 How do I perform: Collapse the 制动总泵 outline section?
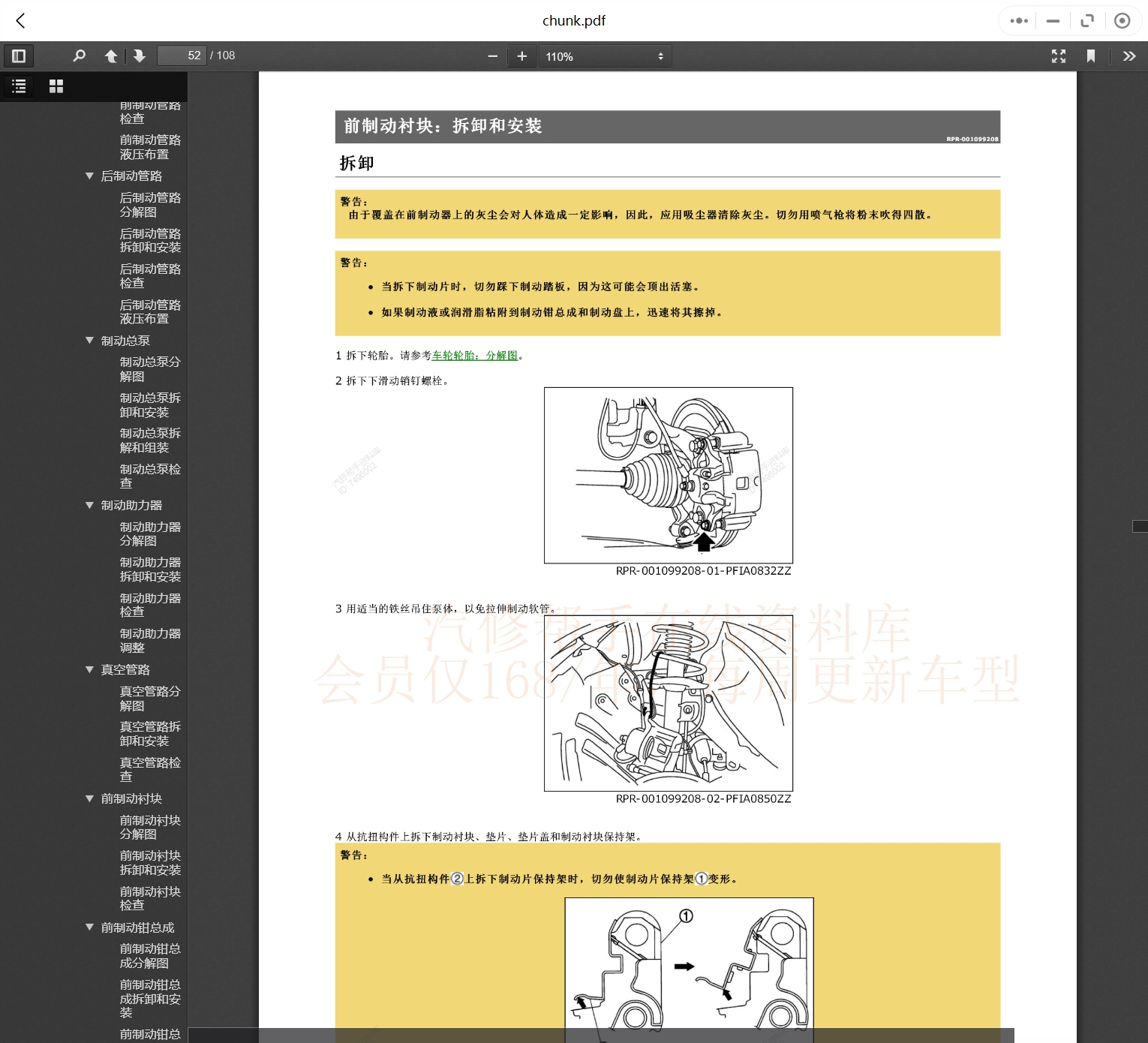coord(90,341)
